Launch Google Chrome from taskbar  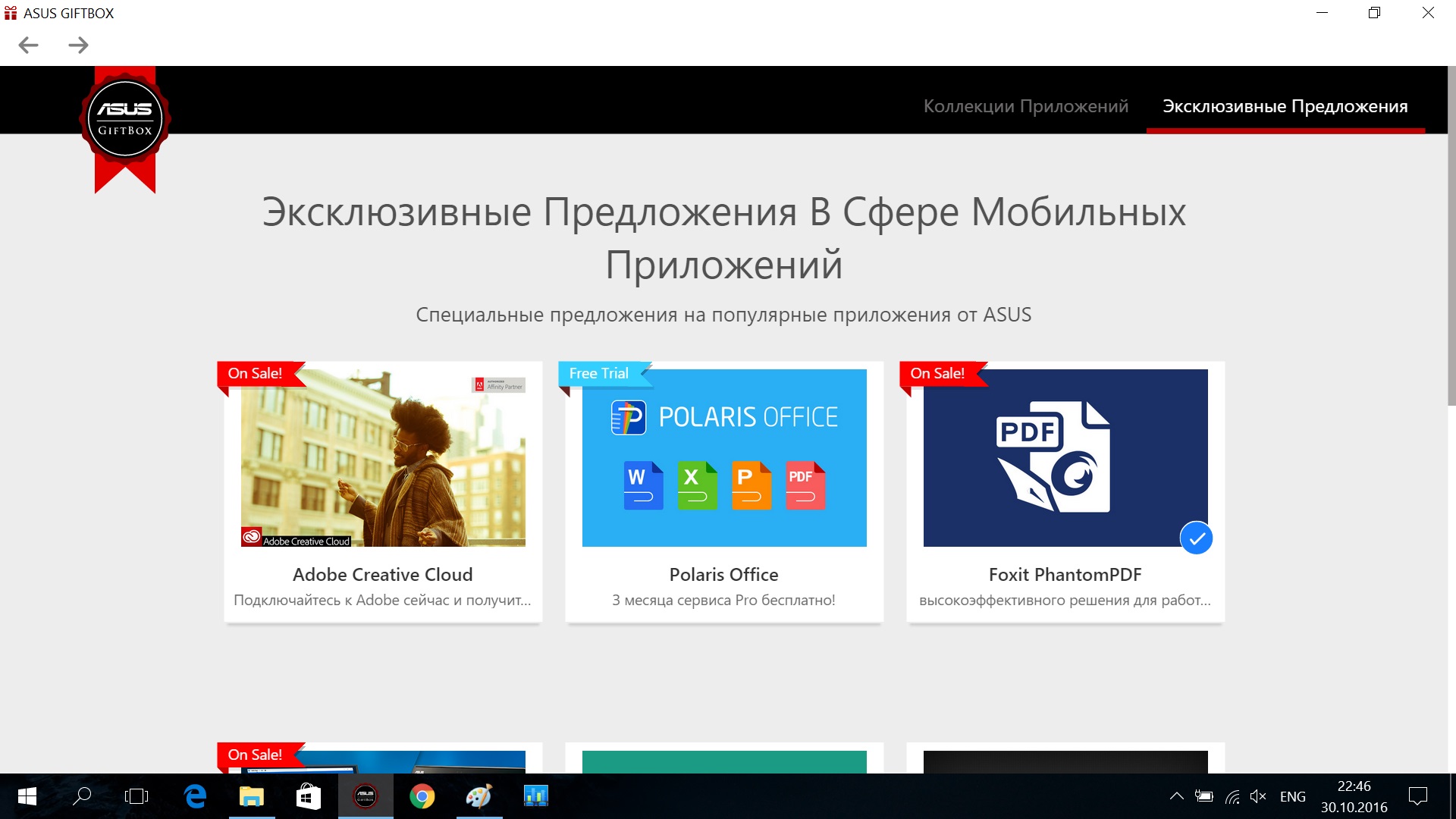(422, 796)
